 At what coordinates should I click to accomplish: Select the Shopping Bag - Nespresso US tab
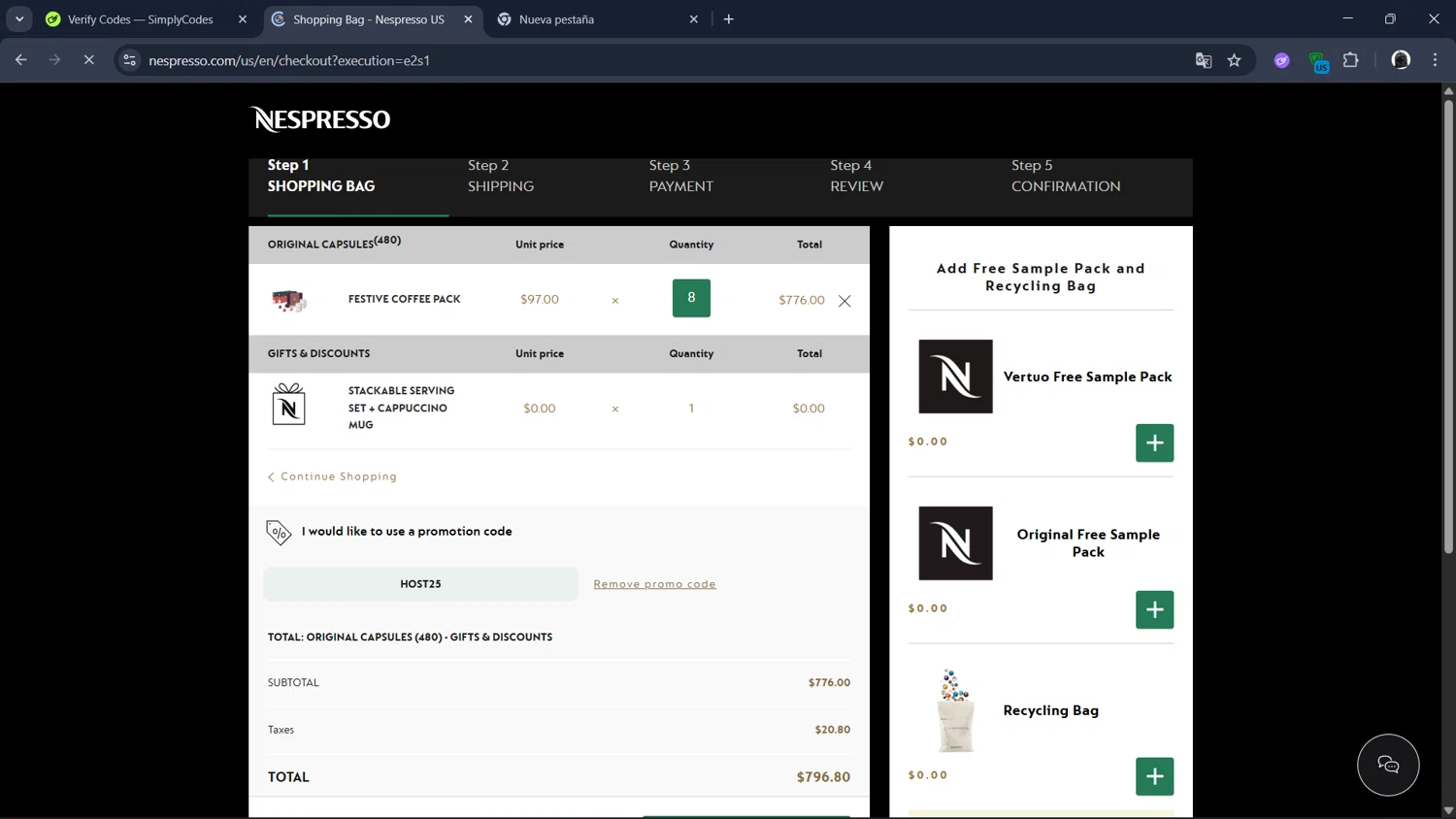pyautogui.click(x=368, y=19)
